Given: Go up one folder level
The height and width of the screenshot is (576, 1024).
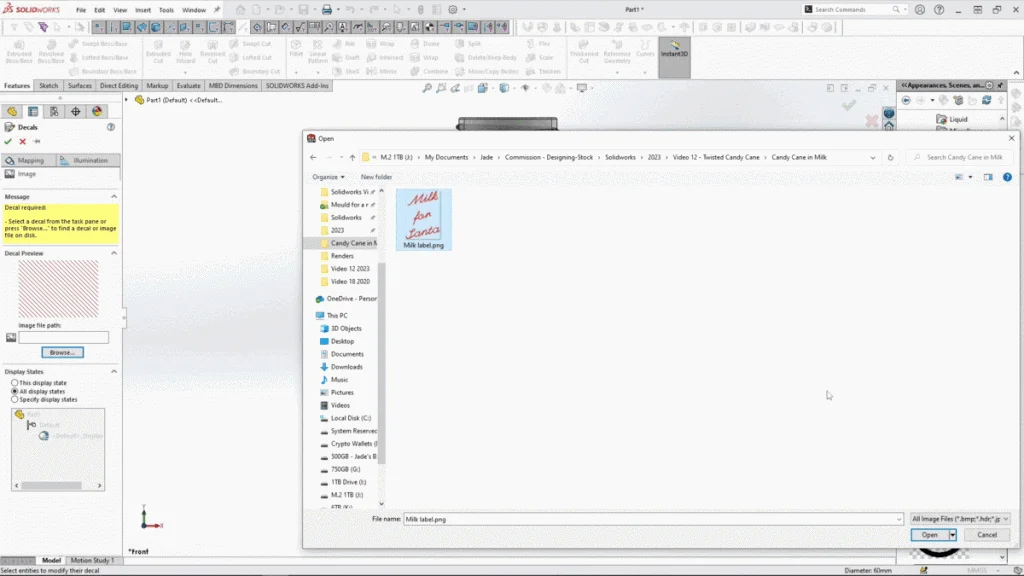Looking at the screenshot, I should (352, 157).
